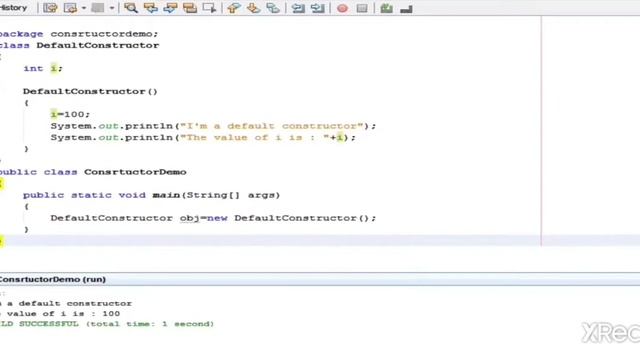This screenshot has width=640, height=360.
Task: Open the History view tab
Action: [x=13, y=8]
